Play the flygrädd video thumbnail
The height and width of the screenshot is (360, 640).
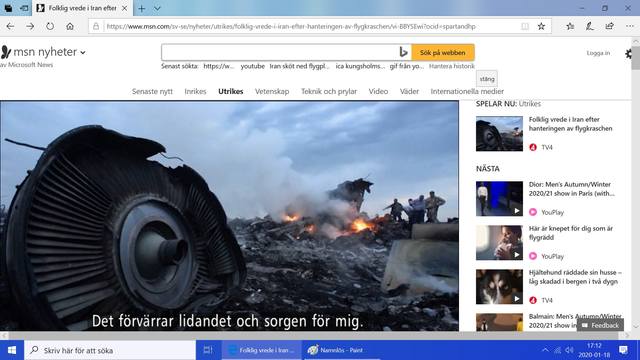pyautogui.click(x=499, y=243)
